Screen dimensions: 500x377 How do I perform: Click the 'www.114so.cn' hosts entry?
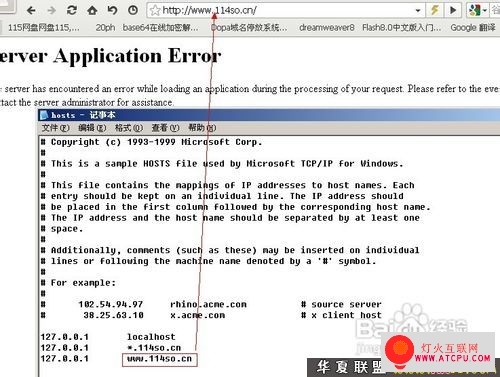click(x=159, y=359)
